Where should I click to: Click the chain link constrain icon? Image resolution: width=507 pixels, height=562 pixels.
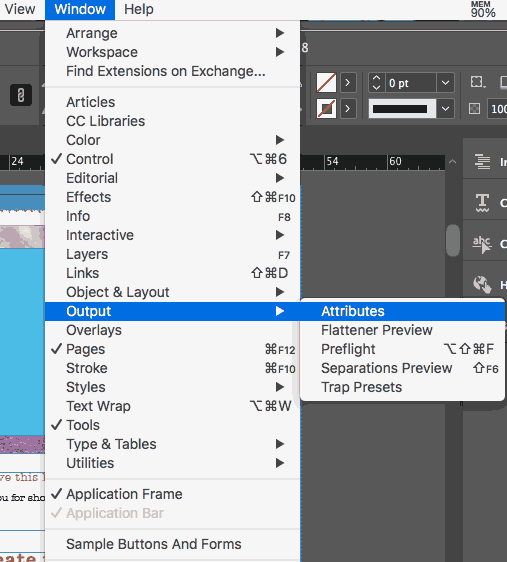point(21,95)
